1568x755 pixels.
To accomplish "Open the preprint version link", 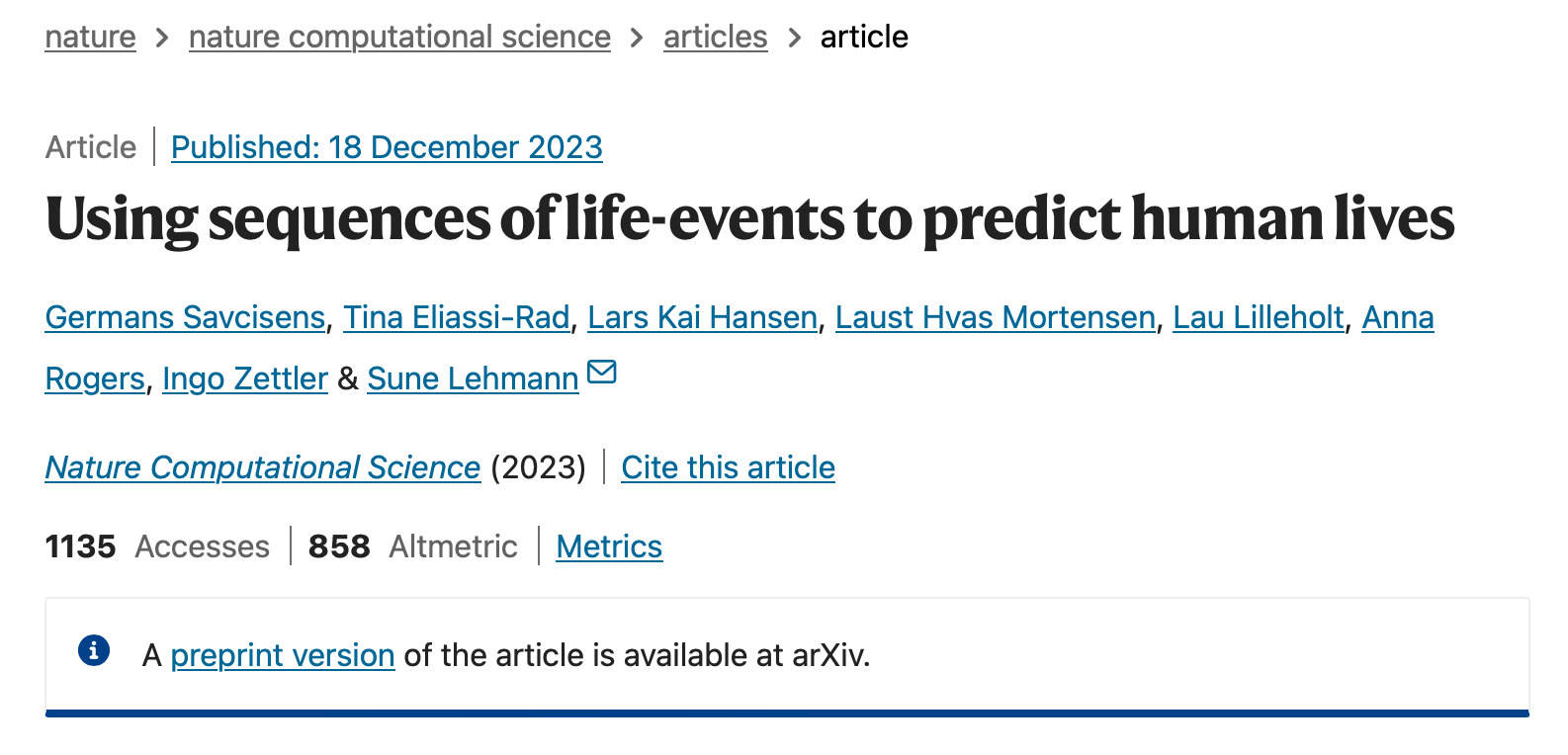I will pos(283,655).
